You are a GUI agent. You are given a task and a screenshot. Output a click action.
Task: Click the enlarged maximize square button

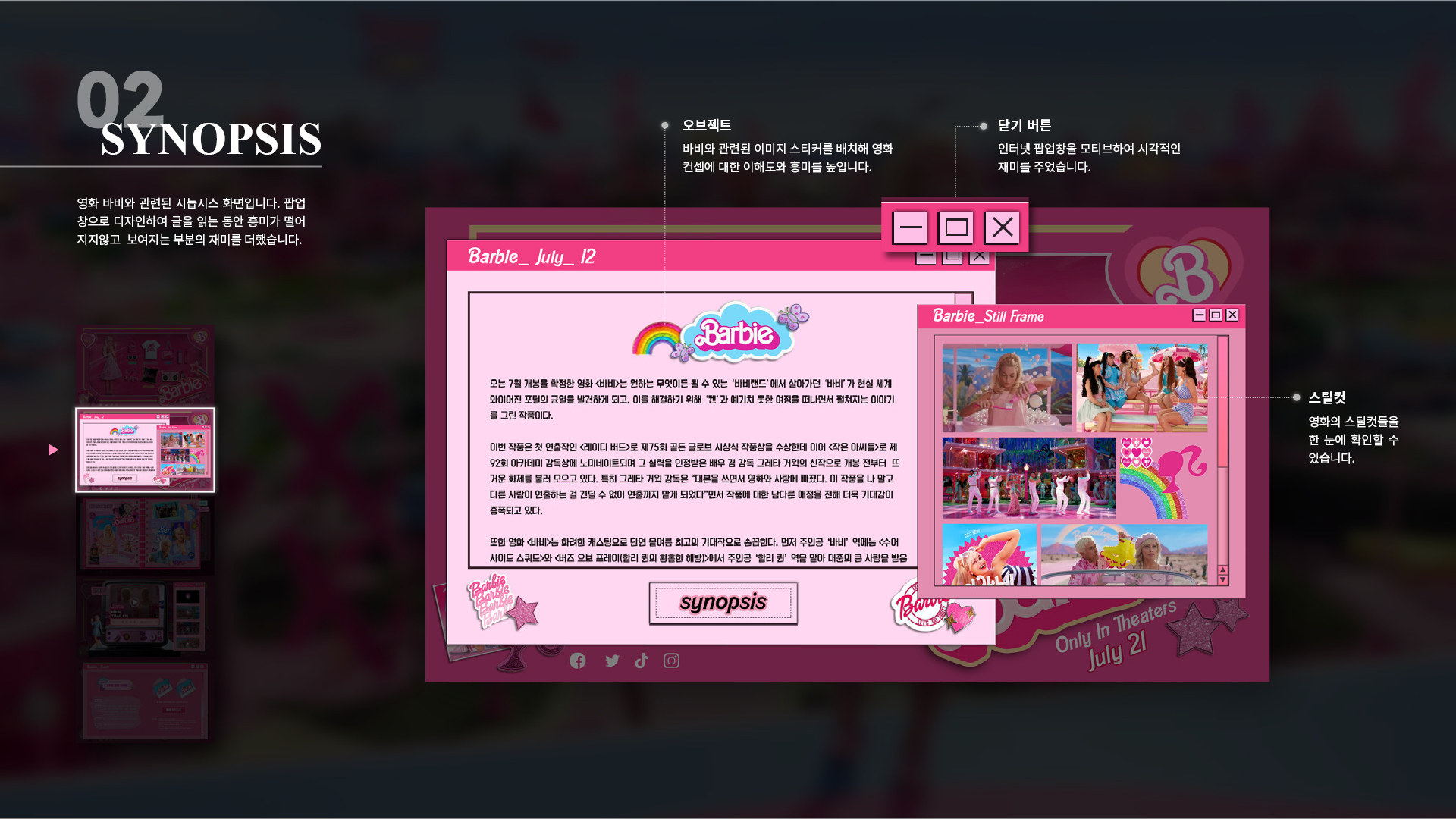(x=955, y=227)
